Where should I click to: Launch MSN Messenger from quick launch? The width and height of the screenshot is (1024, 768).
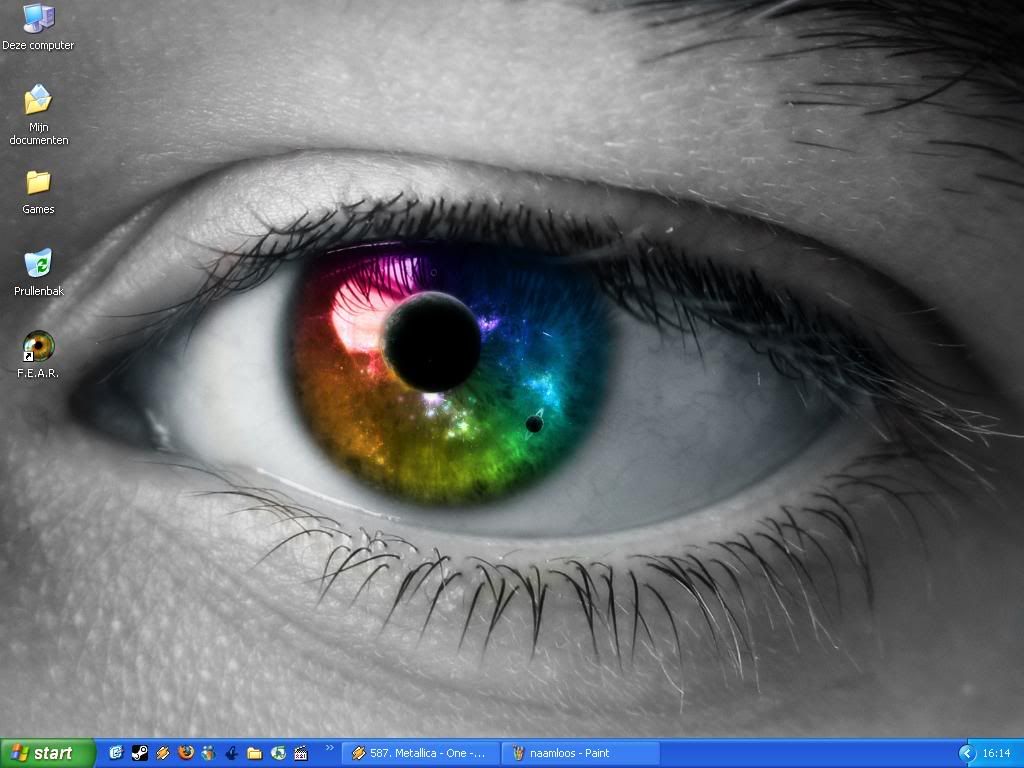click(x=208, y=753)
